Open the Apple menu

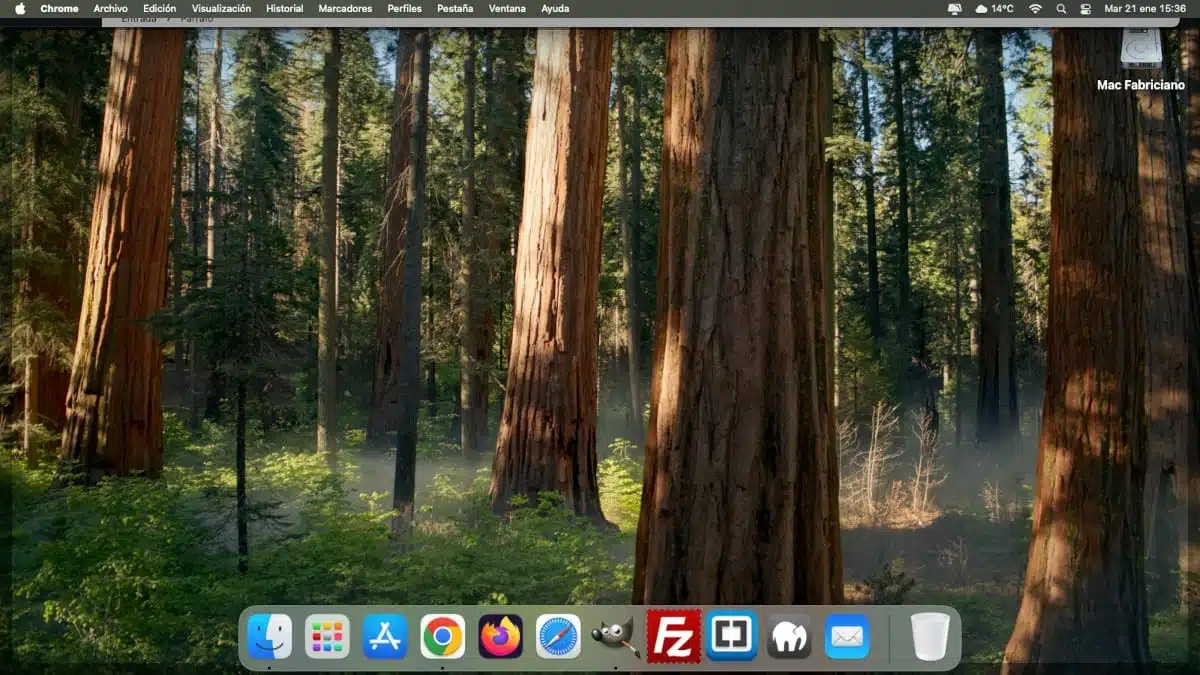pyautogui.click(x=20, y=8)
